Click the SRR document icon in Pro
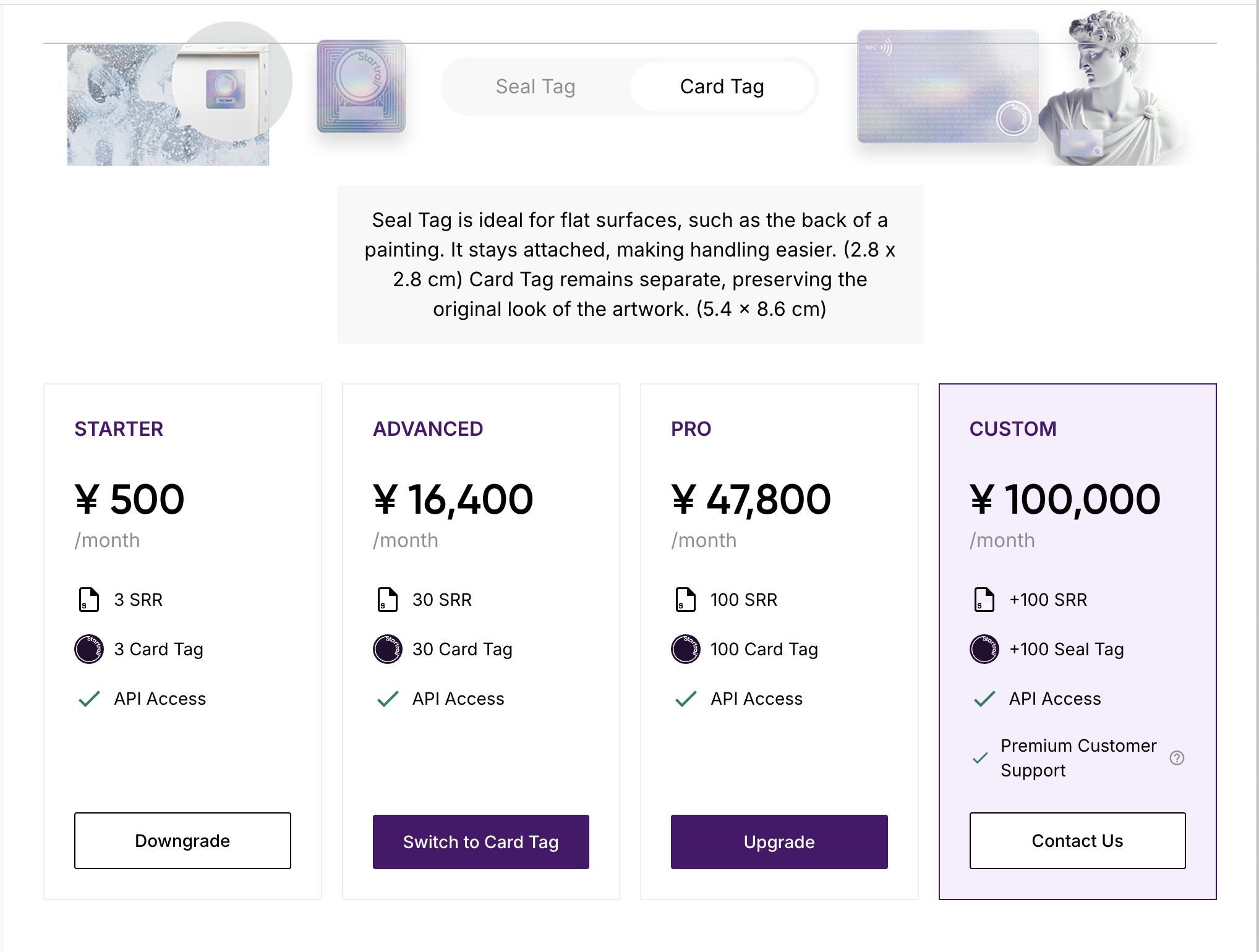Screen dimensions: 1259x952 pyautogui.click(x=686, y=600)
